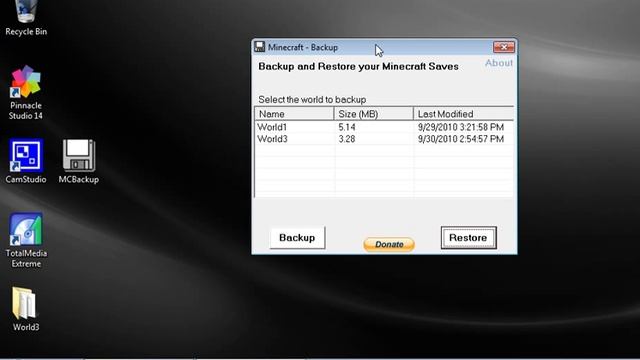The image size is (640, 360).
Task: Click the yellow Donate button
Action: [x=389, y=244]
